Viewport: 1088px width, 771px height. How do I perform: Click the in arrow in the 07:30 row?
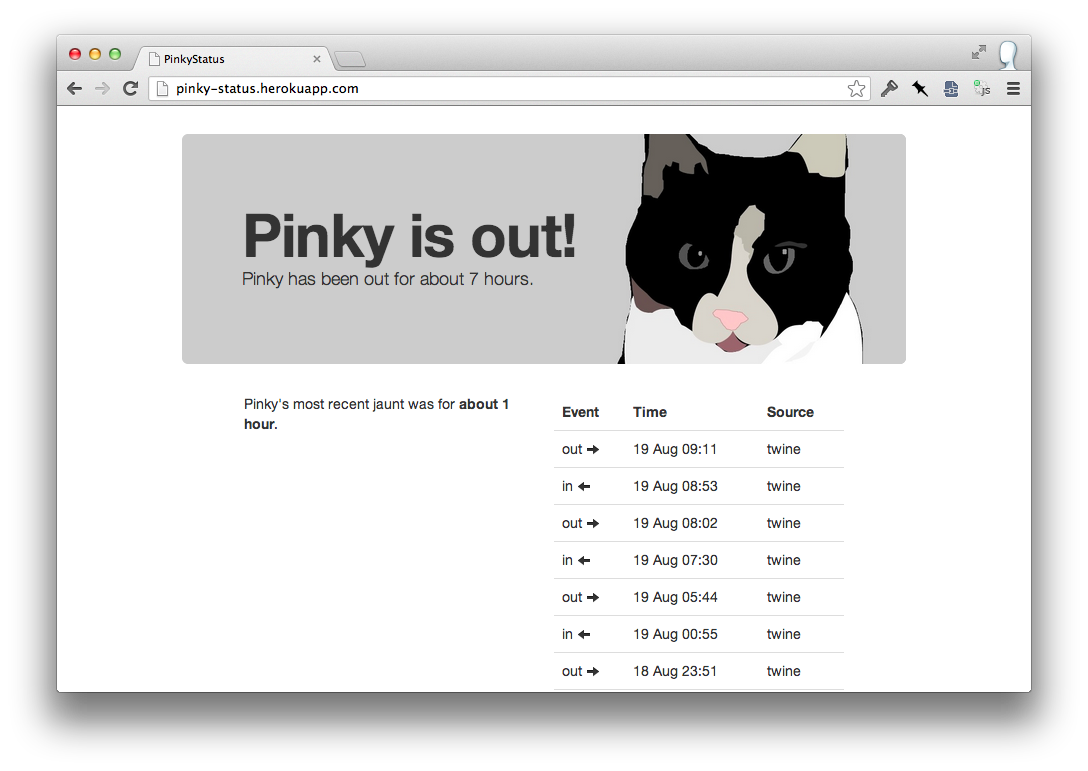click(584, 561)
